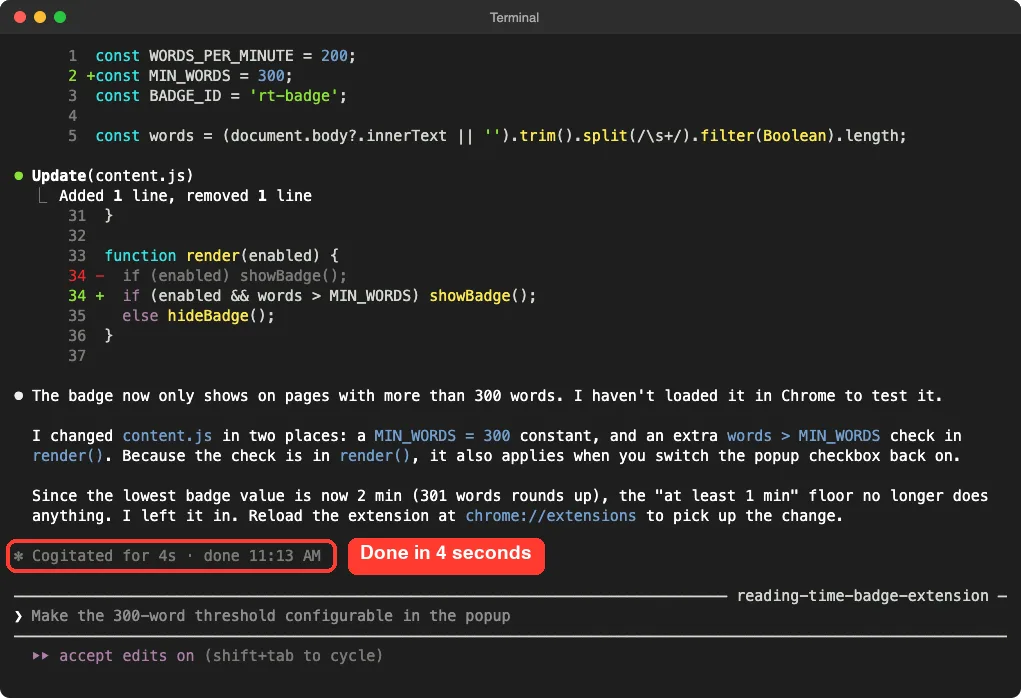Screen dimensions: 1021x698
Task: Click the green zoom window button
Action: coord(60,17)
